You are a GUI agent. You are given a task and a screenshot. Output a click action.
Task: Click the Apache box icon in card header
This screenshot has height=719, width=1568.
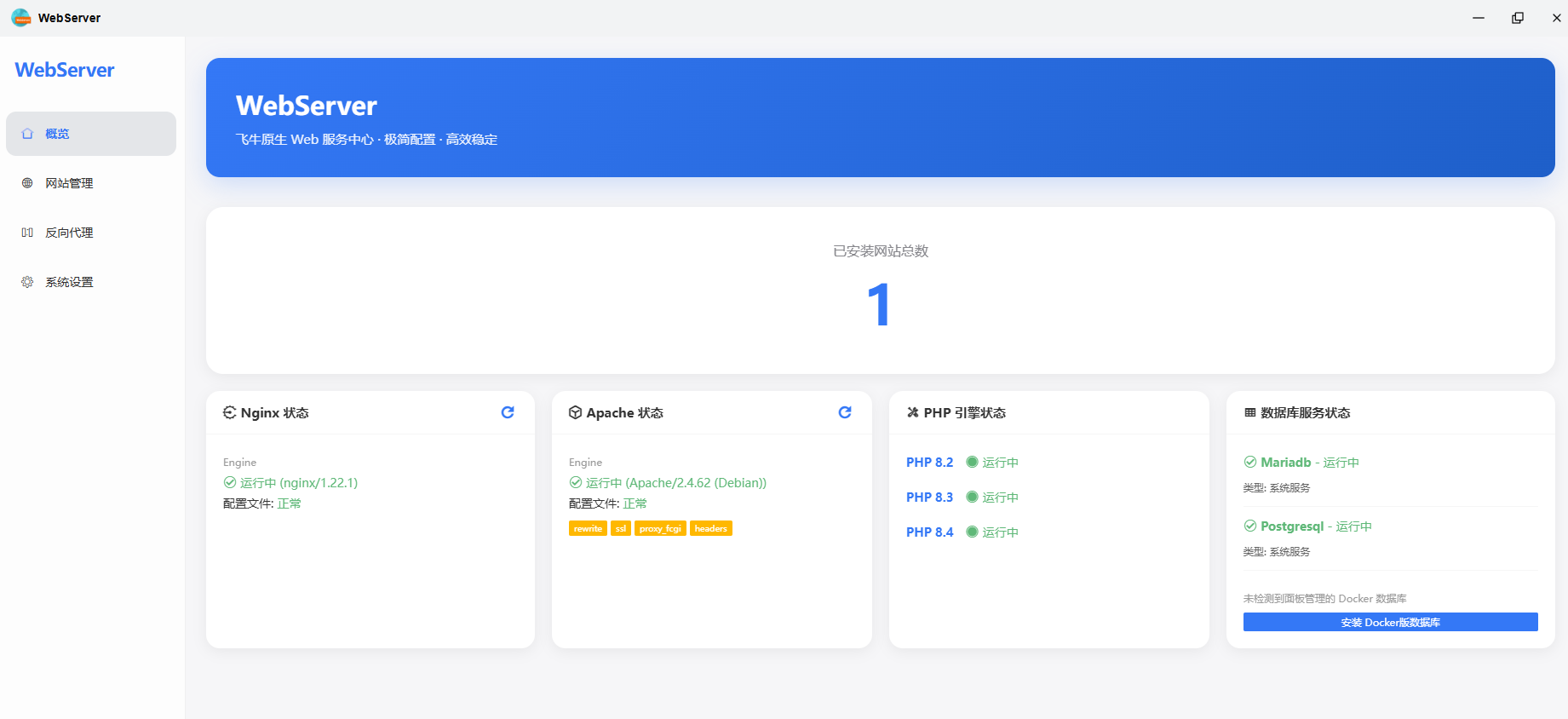click(x=576, y=412)
